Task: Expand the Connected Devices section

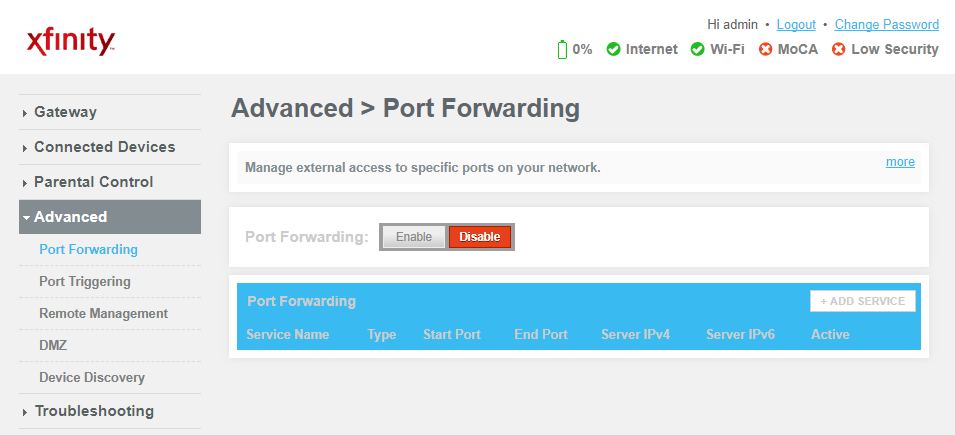Action: tap(104, 147)
